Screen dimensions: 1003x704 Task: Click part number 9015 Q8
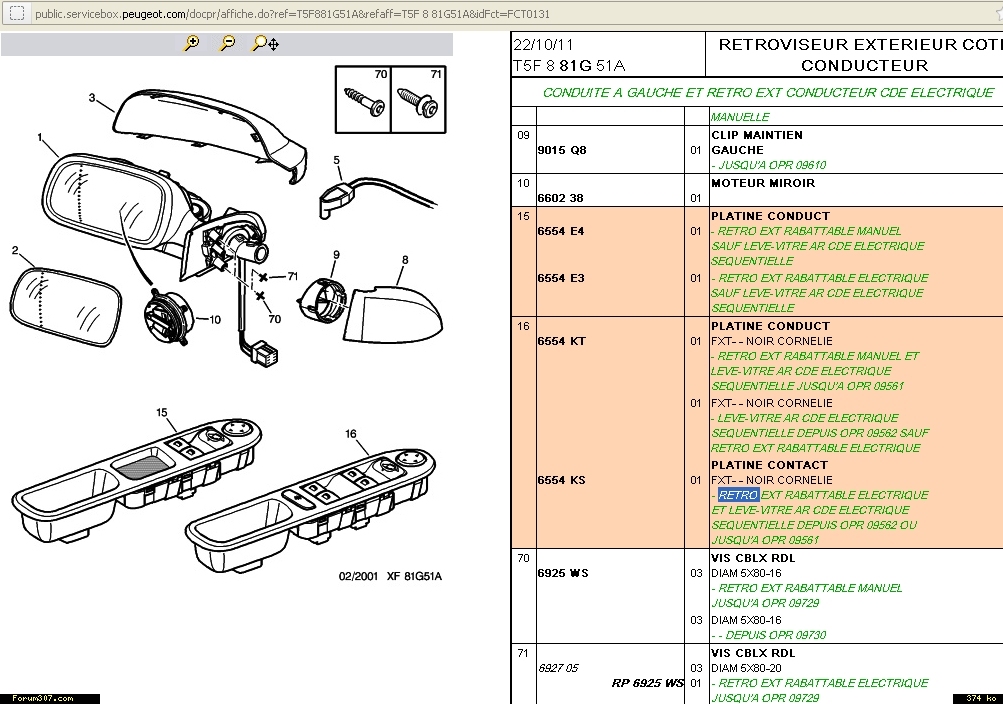(x=561, y=150)
